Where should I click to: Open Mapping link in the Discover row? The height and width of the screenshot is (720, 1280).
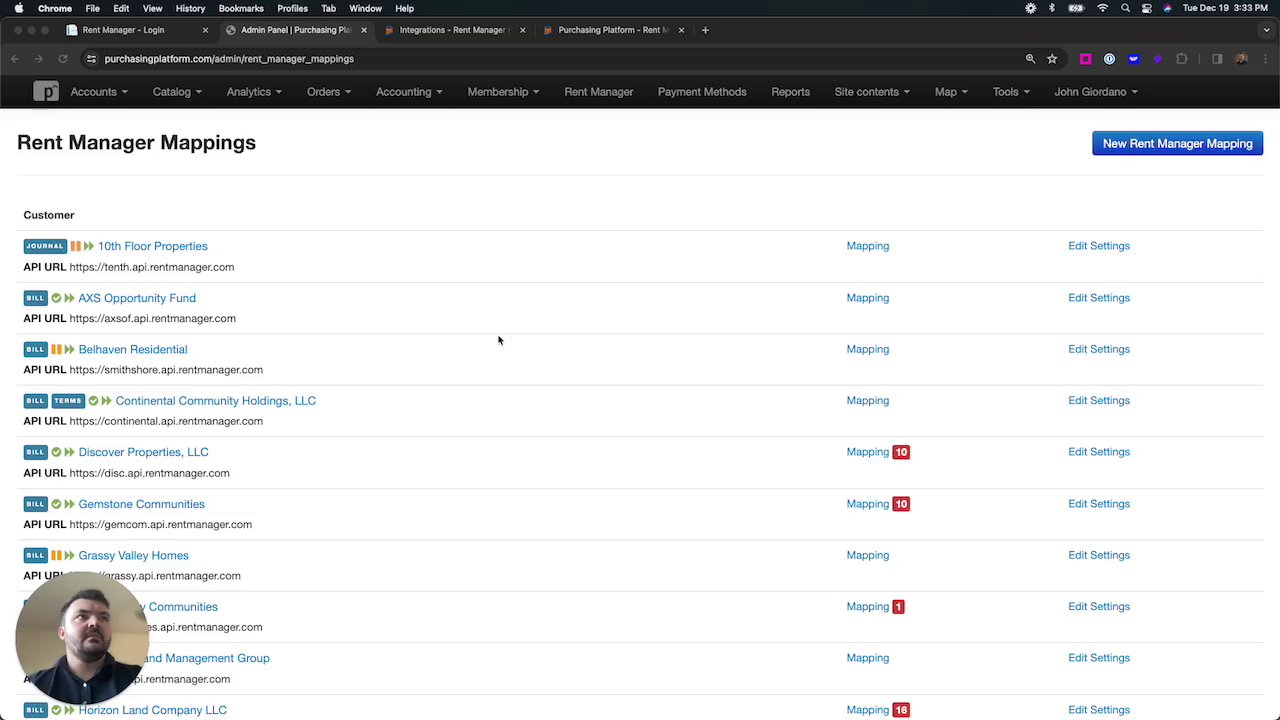point(867,452)
